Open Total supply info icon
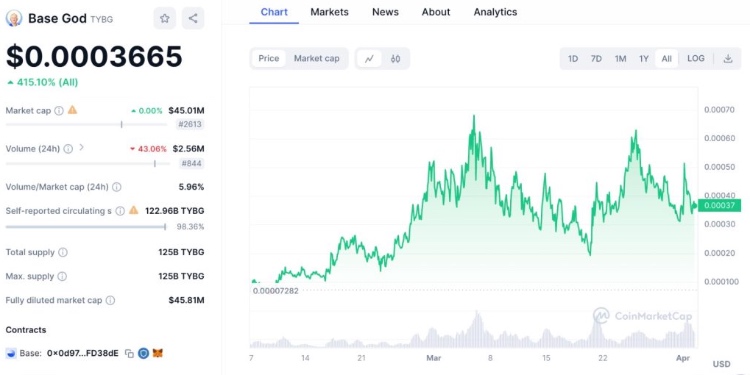The width and height of the screenshot is (750, 375). point(63,252)
